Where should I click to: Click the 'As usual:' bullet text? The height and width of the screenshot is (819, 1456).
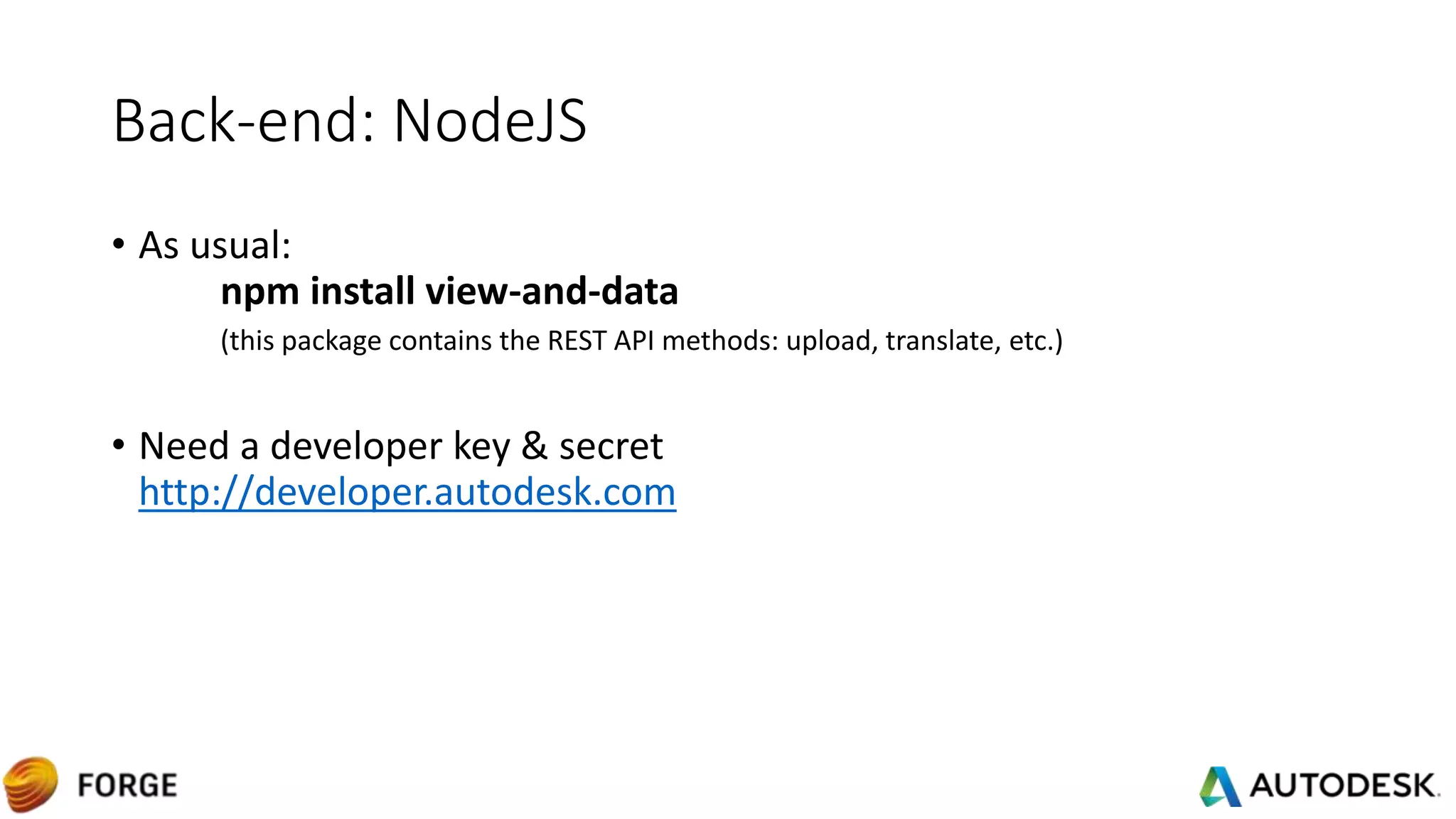tap(215, 245)
